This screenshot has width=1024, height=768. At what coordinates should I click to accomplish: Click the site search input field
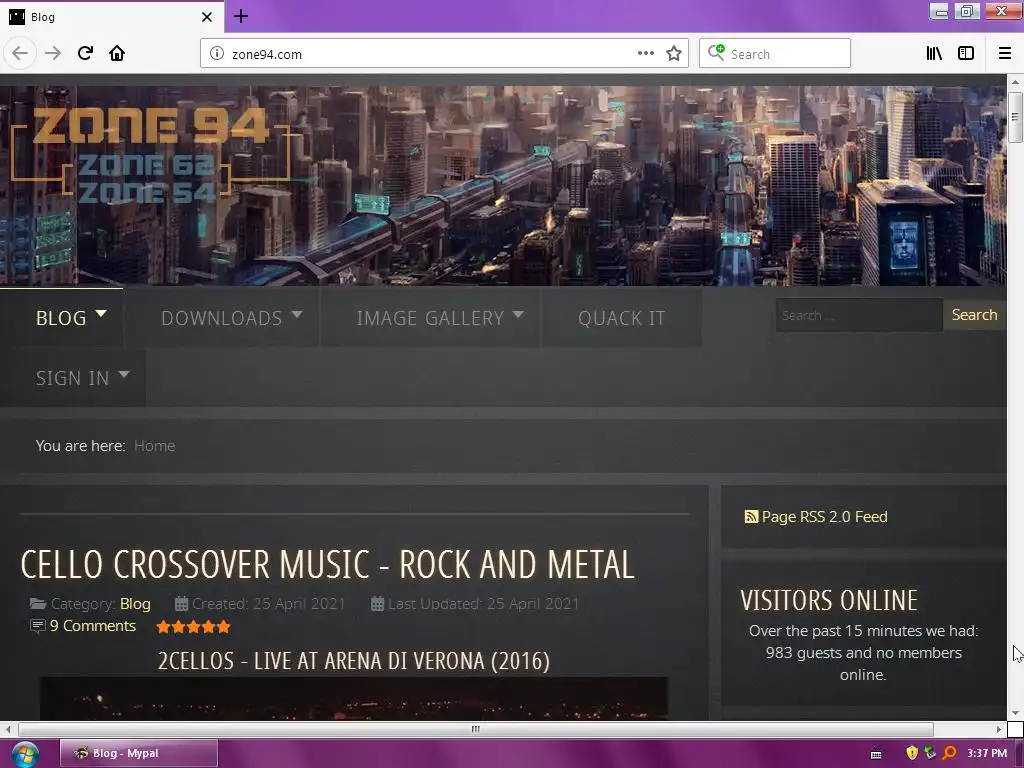click(x=859, y=315)
